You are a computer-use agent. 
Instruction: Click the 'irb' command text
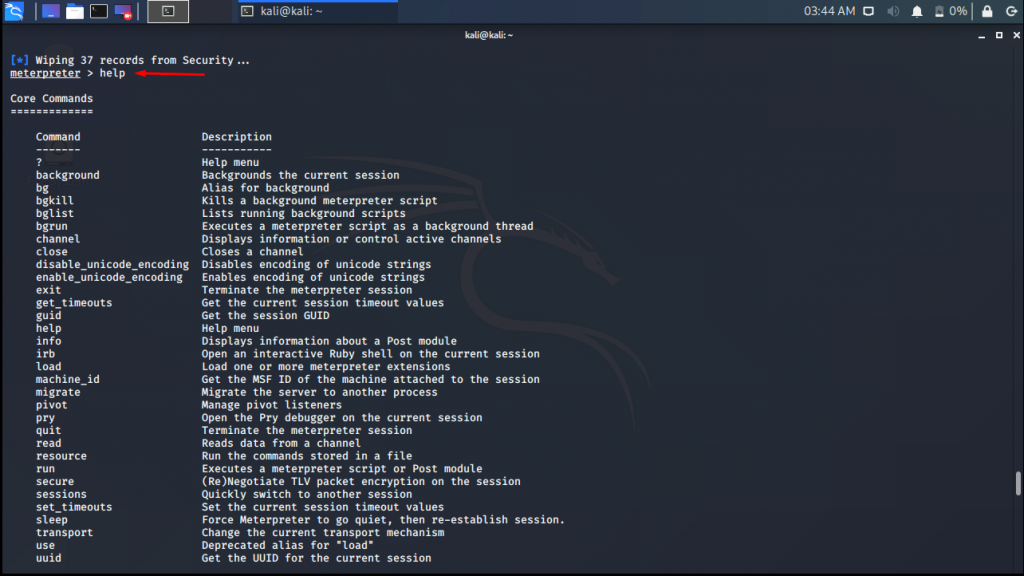45,354
